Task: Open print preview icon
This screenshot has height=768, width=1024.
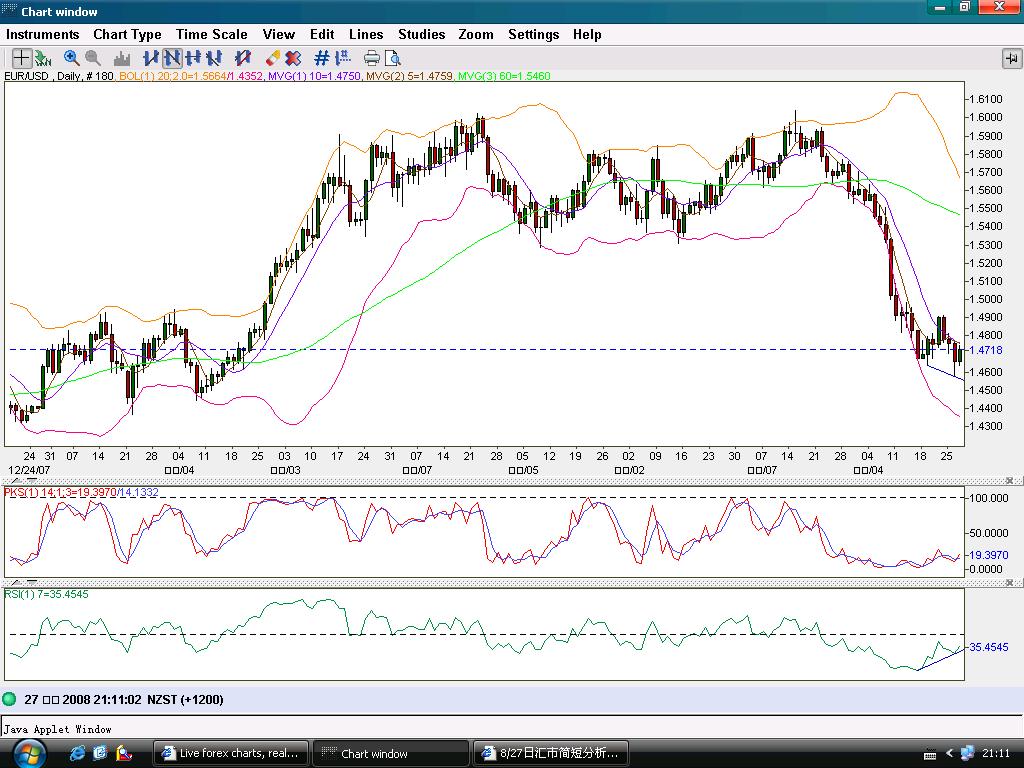Action: tap(393, 58)
